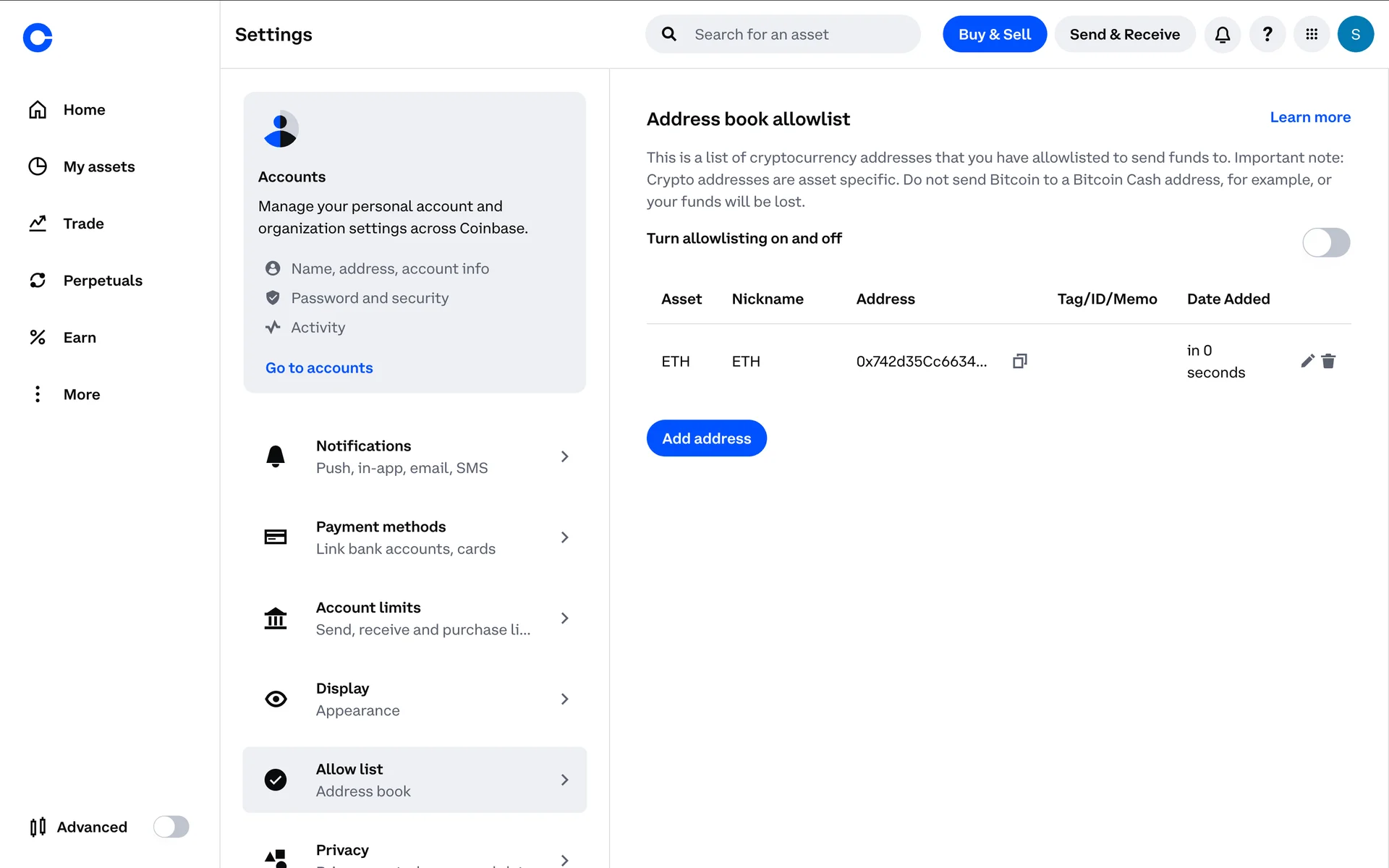
Task: Expand Account limits chevron
Action: tap(564, 618)
